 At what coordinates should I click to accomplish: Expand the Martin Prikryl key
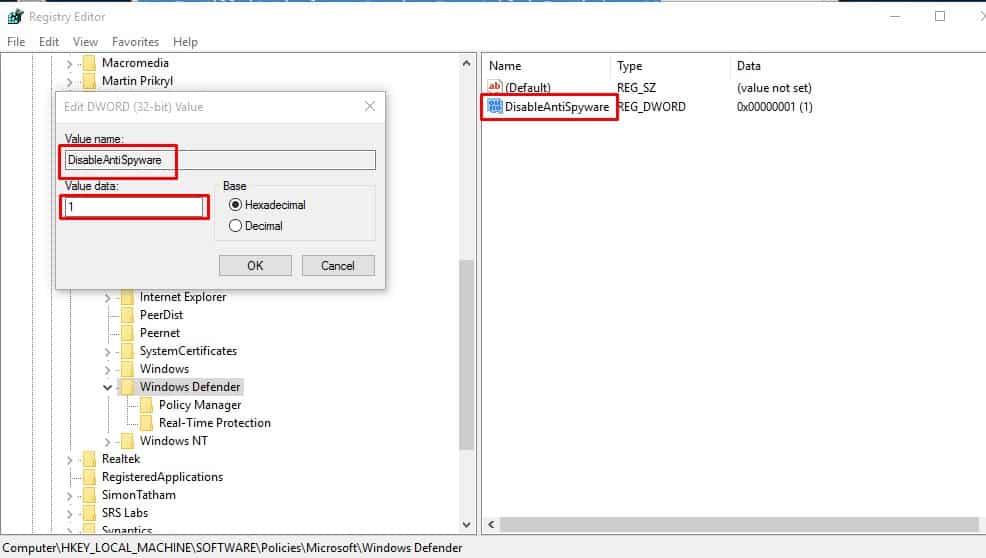coord(69,82)
